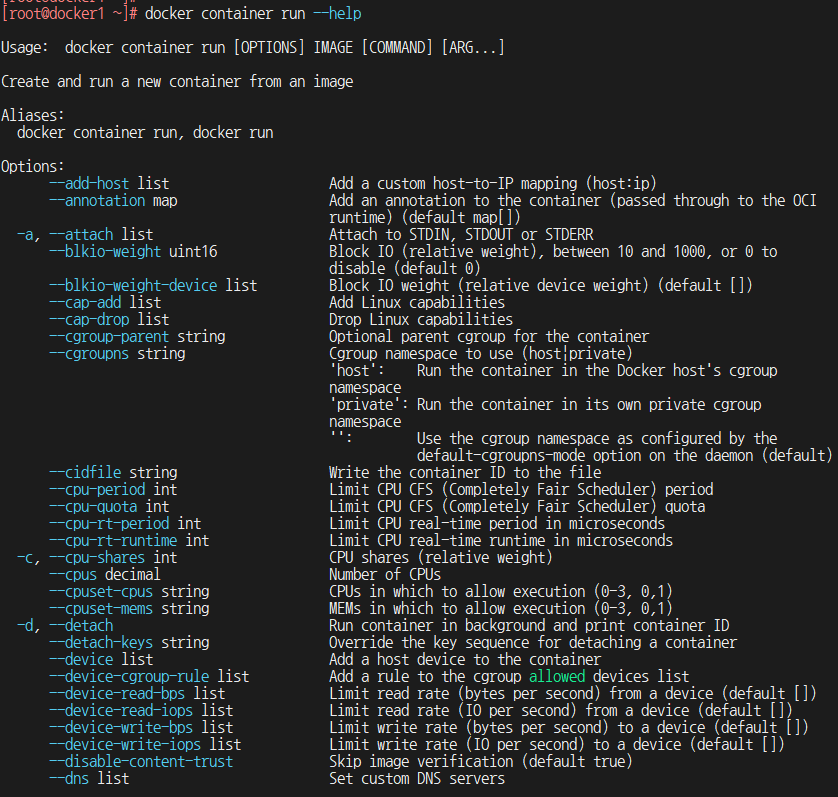Viewport: 838px width, 797px height.
Task: Click the "--dns" option text
Action: point(69,778)
